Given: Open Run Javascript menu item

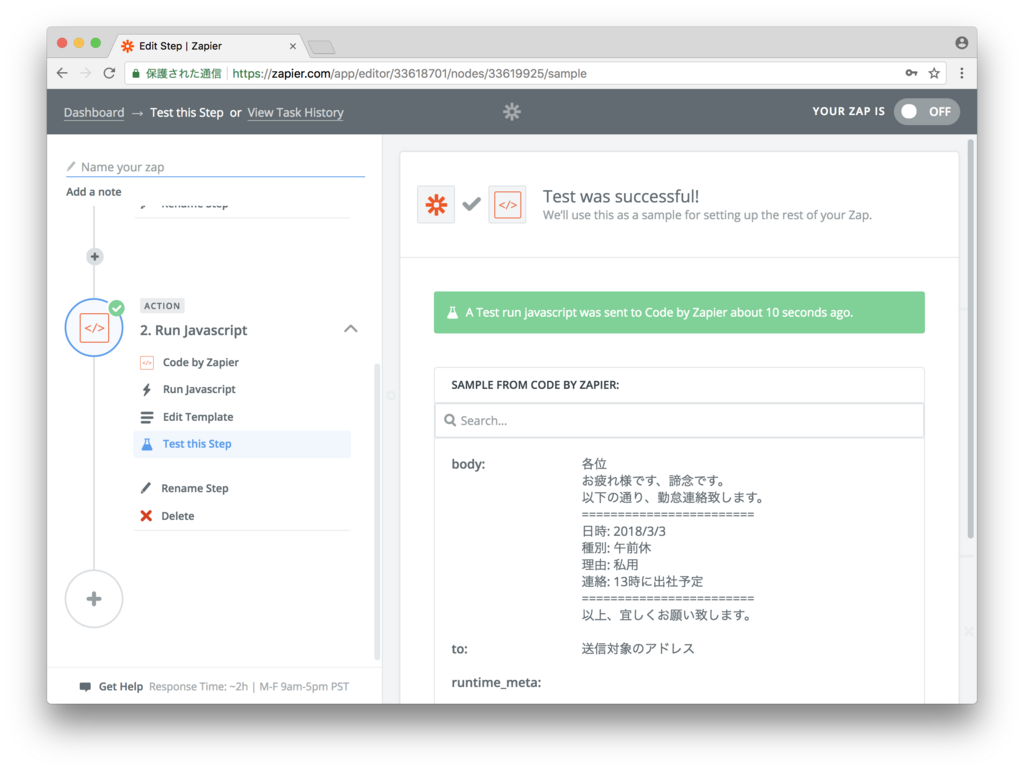Looking at the screenshot, I should [x=199, y=389].
